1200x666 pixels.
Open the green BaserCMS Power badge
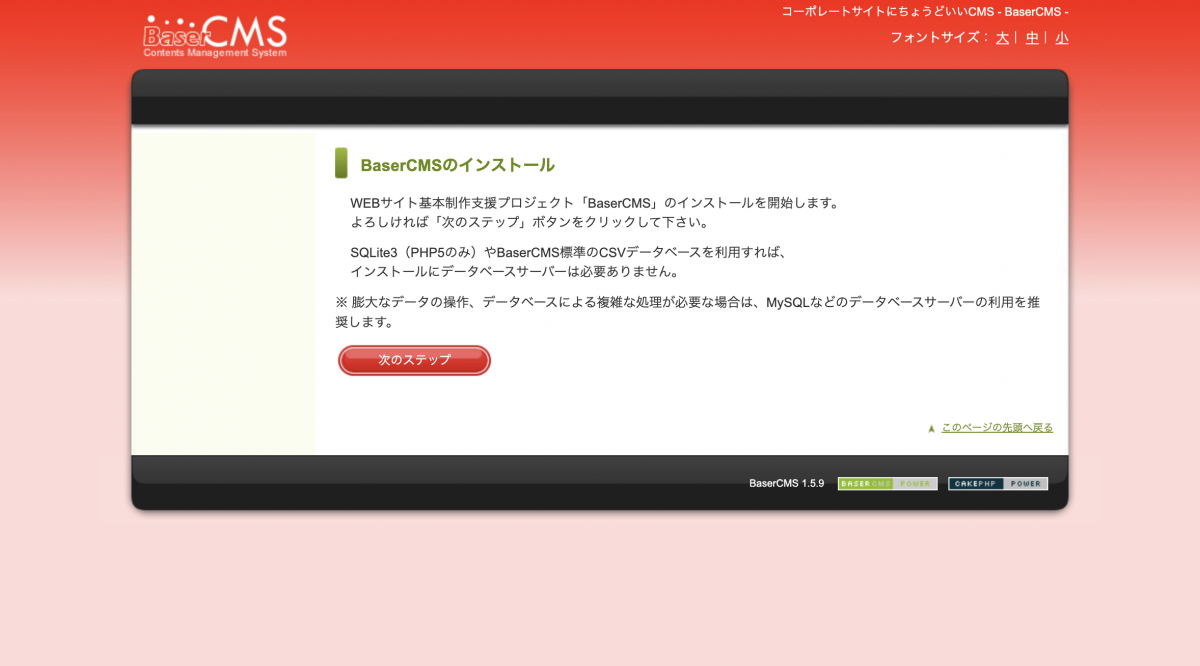point(887,484)
